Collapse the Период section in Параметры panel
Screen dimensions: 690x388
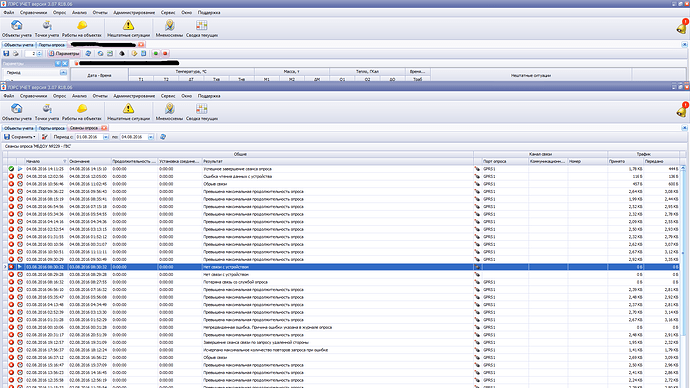click(63, 73)
